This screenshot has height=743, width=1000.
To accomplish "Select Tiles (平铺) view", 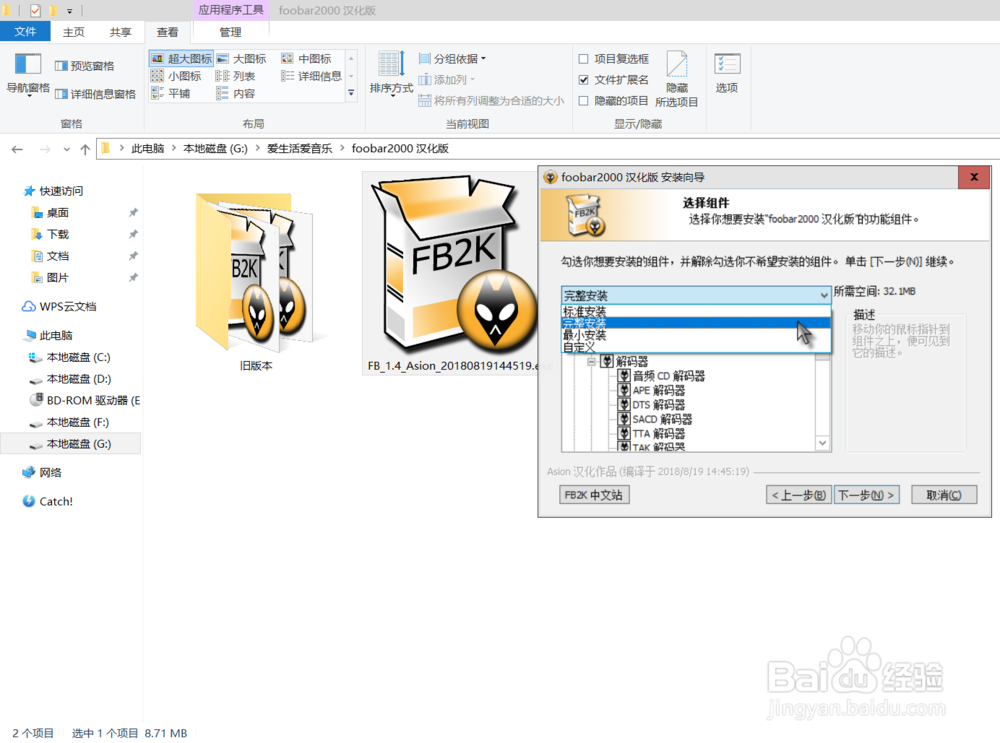I will [171, 93].
